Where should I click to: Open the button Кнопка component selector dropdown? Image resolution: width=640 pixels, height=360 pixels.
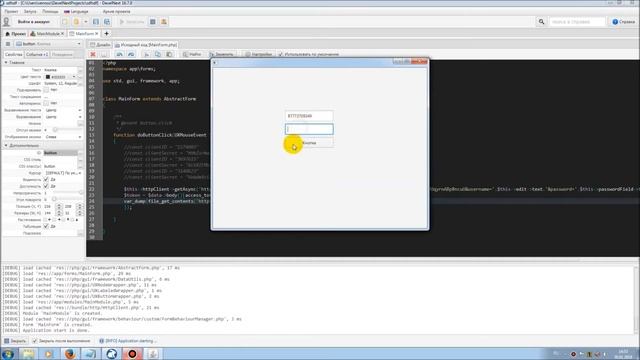click(x=49, y=44)
